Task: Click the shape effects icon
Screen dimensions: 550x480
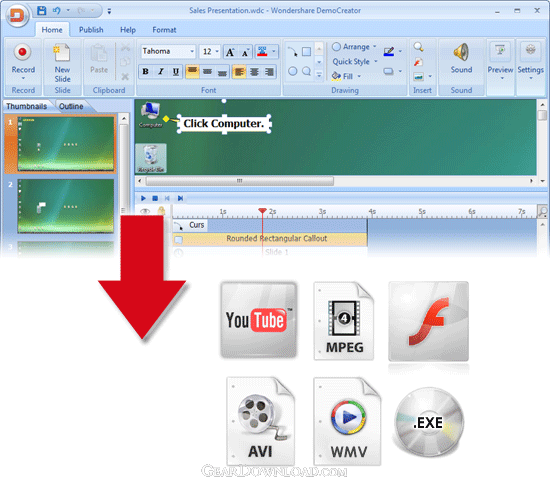Action: tap(388, 71)
